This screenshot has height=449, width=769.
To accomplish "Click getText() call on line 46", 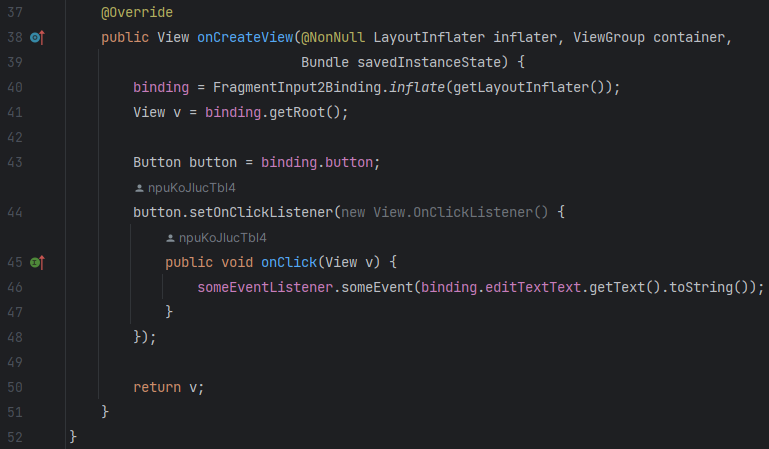I will tap(625, 287).
